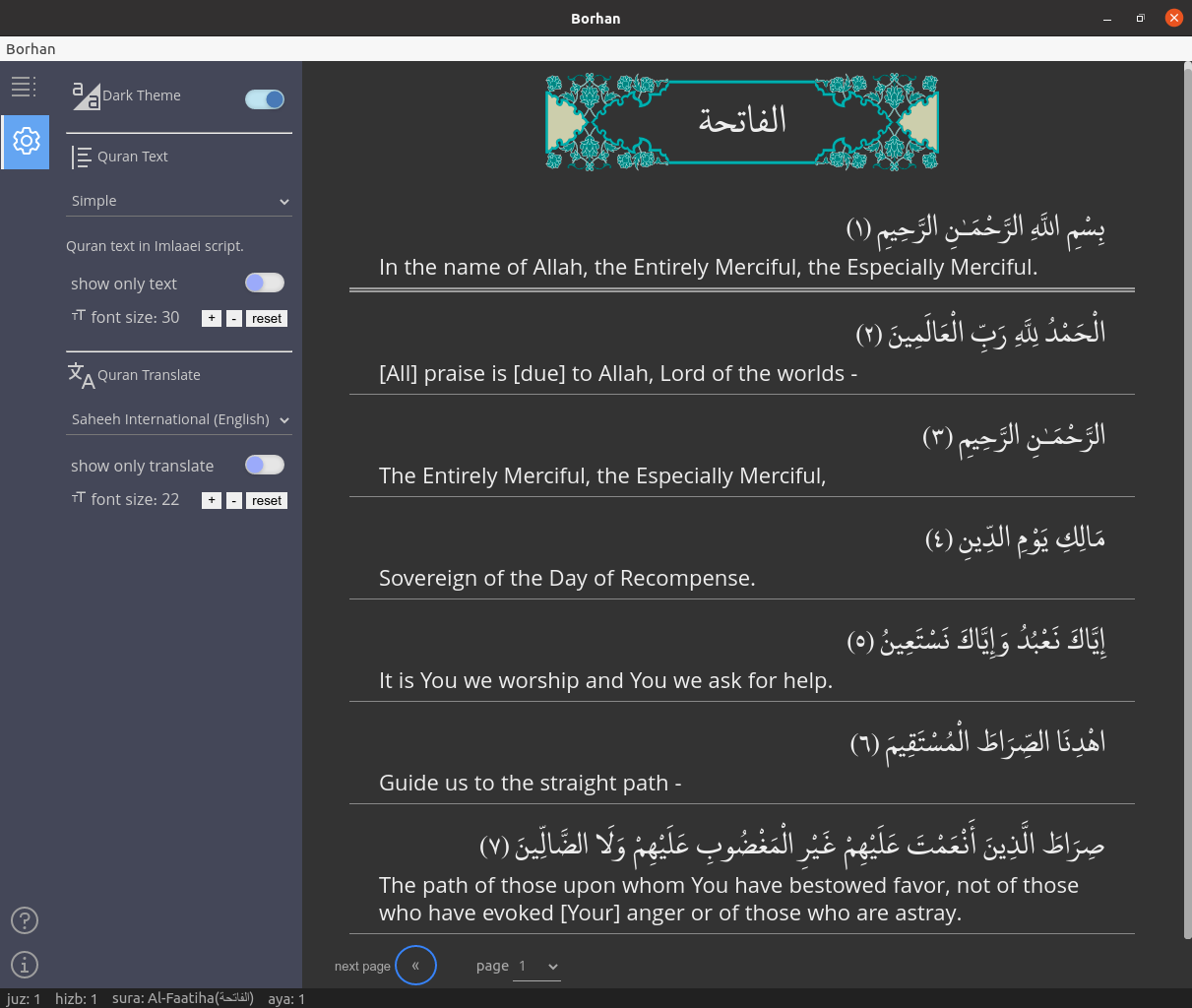Reset the Quran text font size

(x=267, y=319)
